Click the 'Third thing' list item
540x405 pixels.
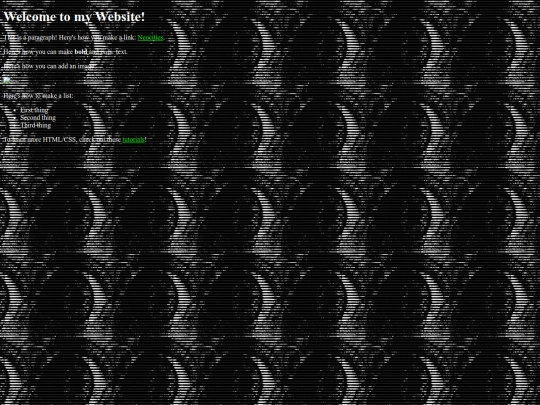(x=36, y=125)
